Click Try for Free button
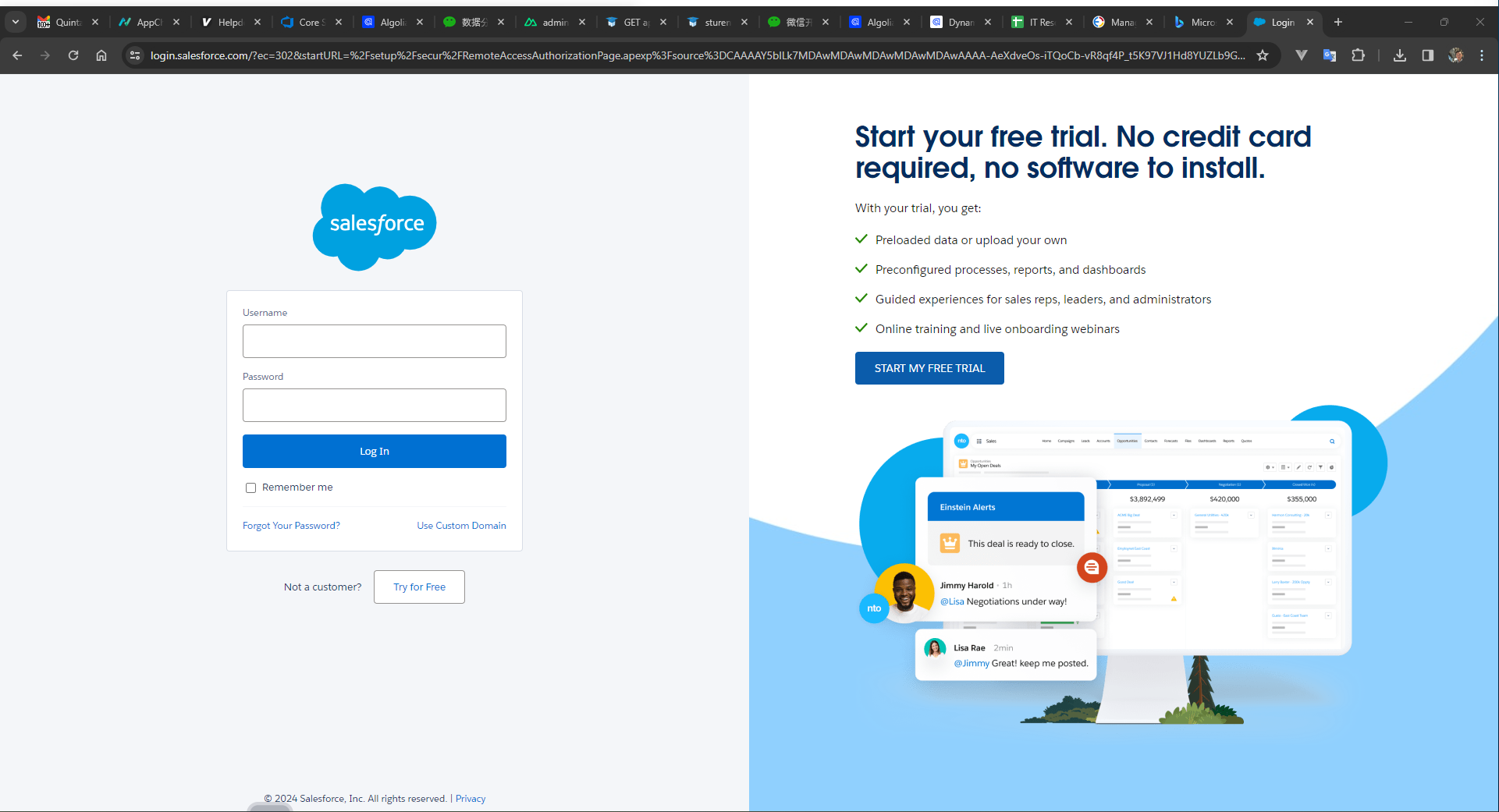1499x812 pixels. click(x=419, y=587)
